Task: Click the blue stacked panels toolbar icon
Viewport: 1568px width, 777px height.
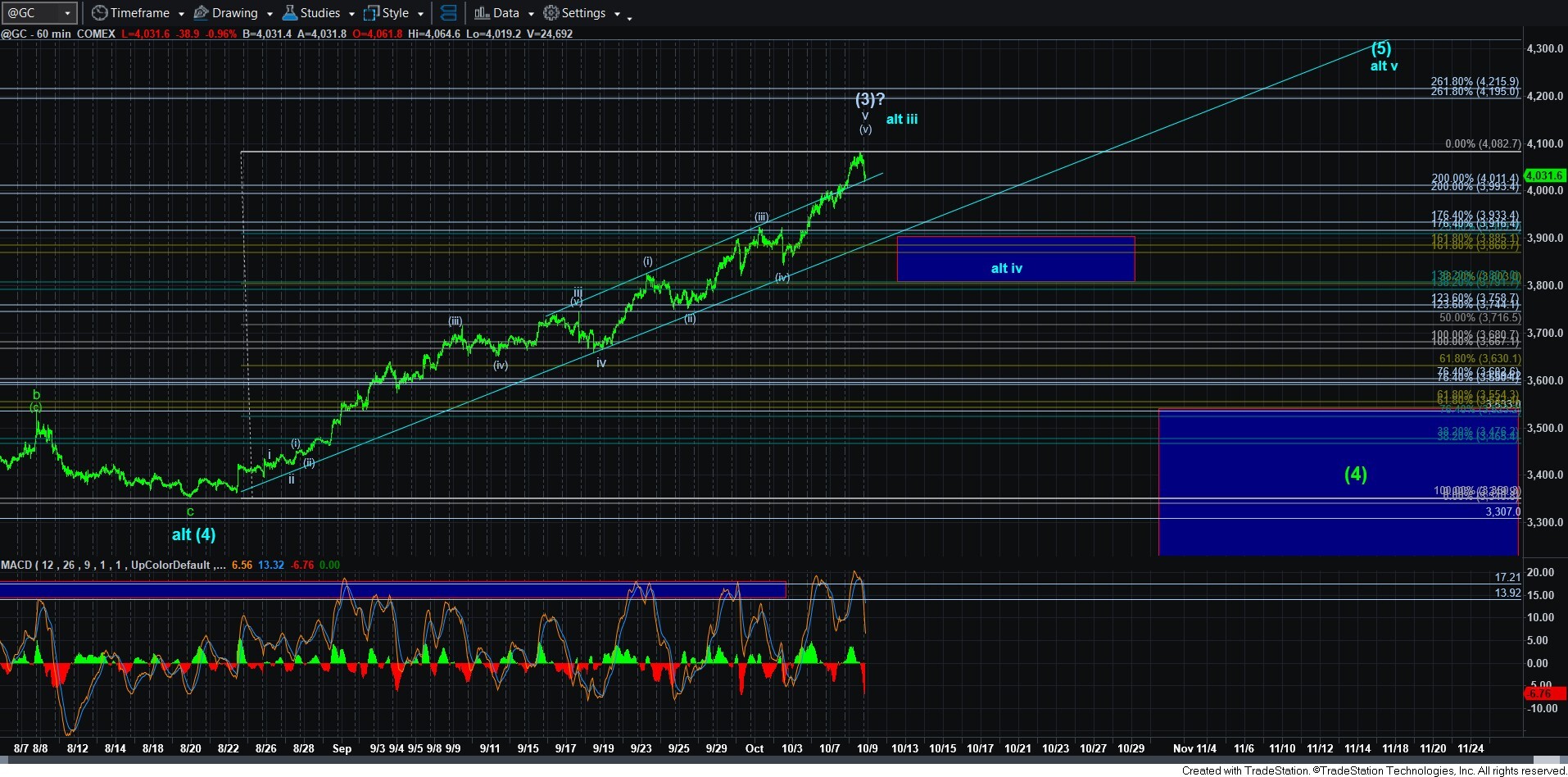Action: [448, 13]
